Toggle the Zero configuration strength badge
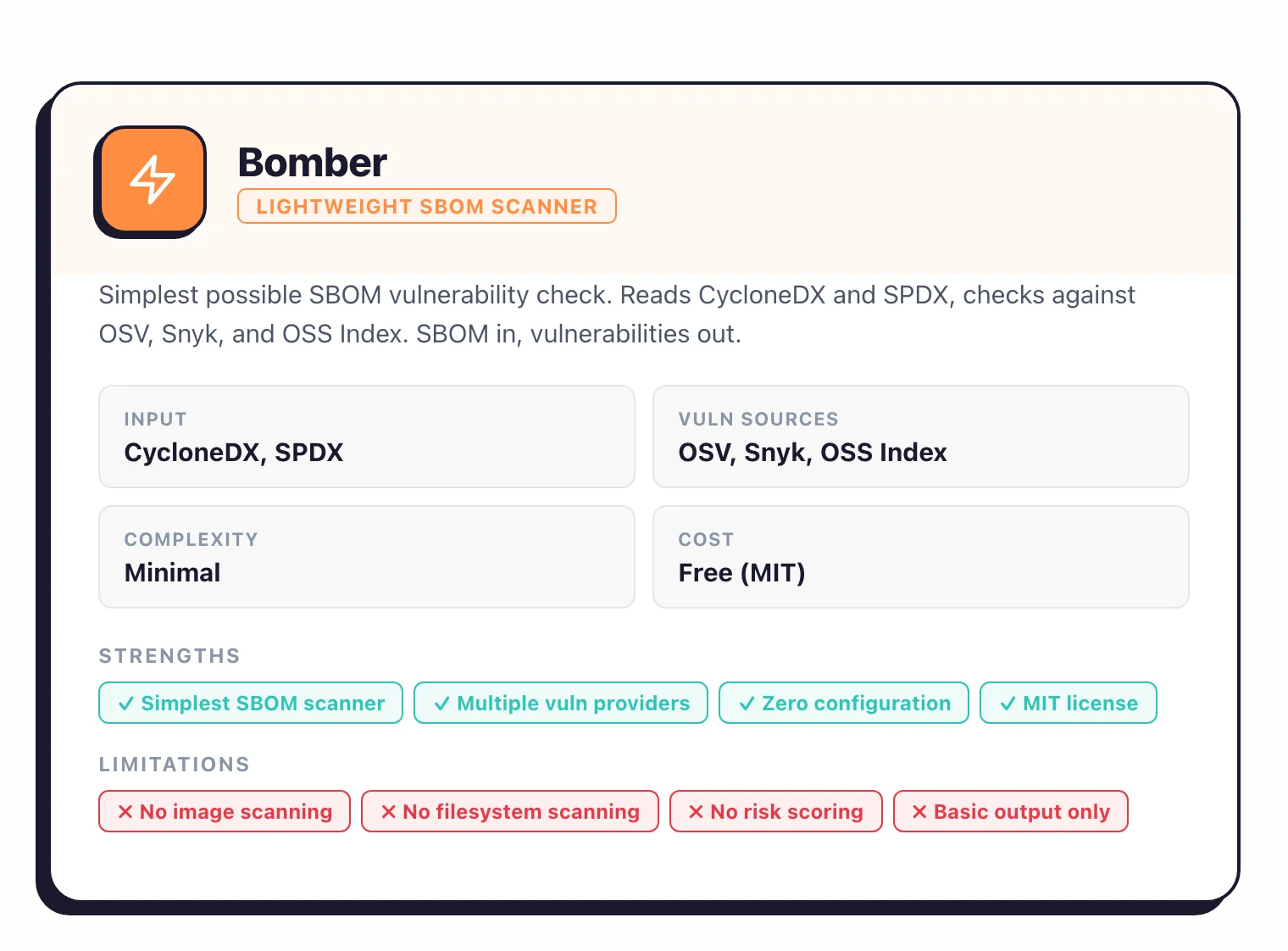 click(x=843, y=703)
